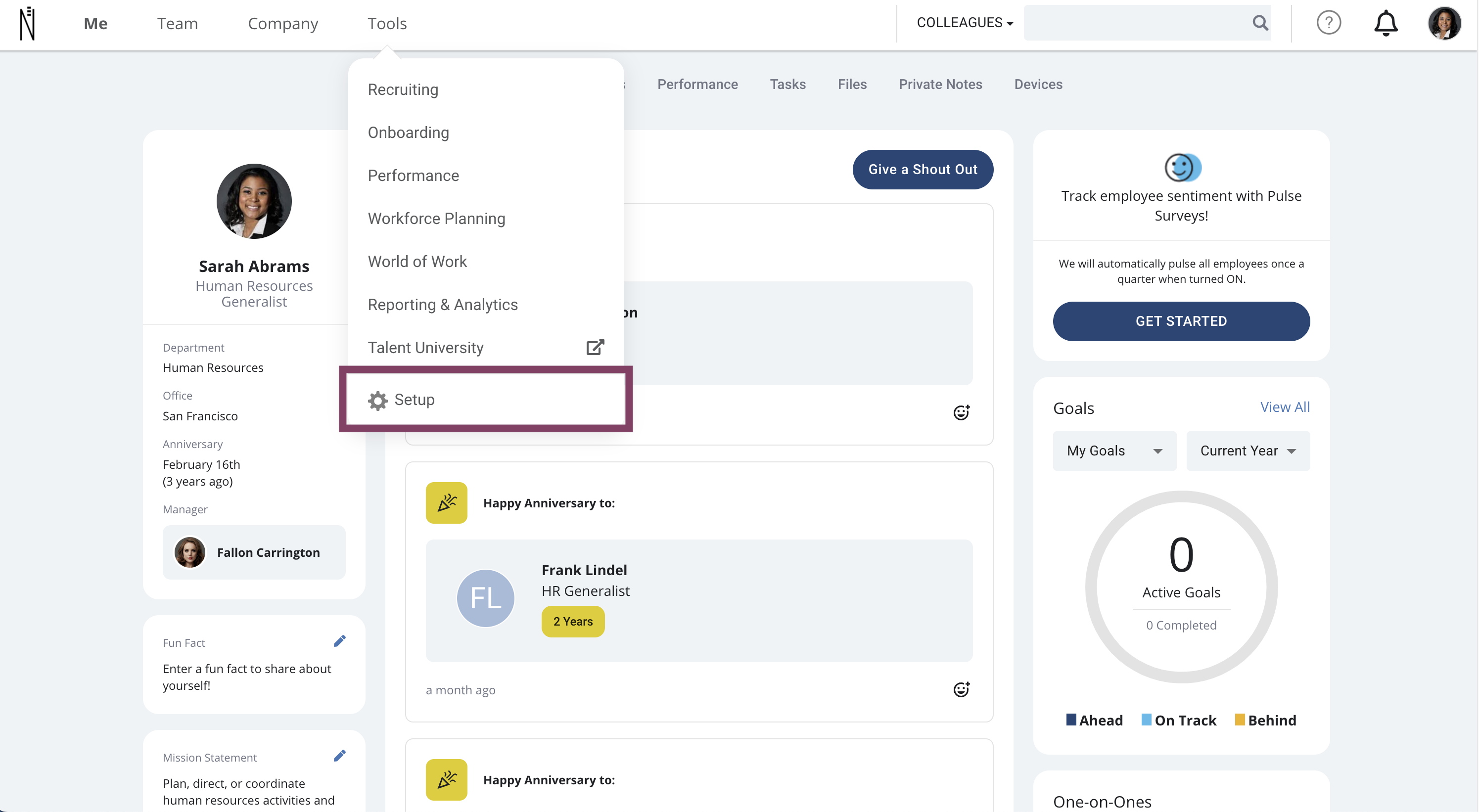Image resolution: width=1479 pixels, height=812 pixels.
Task: Edit the Fun Fact with pencil icon
Action: pyautogui.click(x=339, y=641)
